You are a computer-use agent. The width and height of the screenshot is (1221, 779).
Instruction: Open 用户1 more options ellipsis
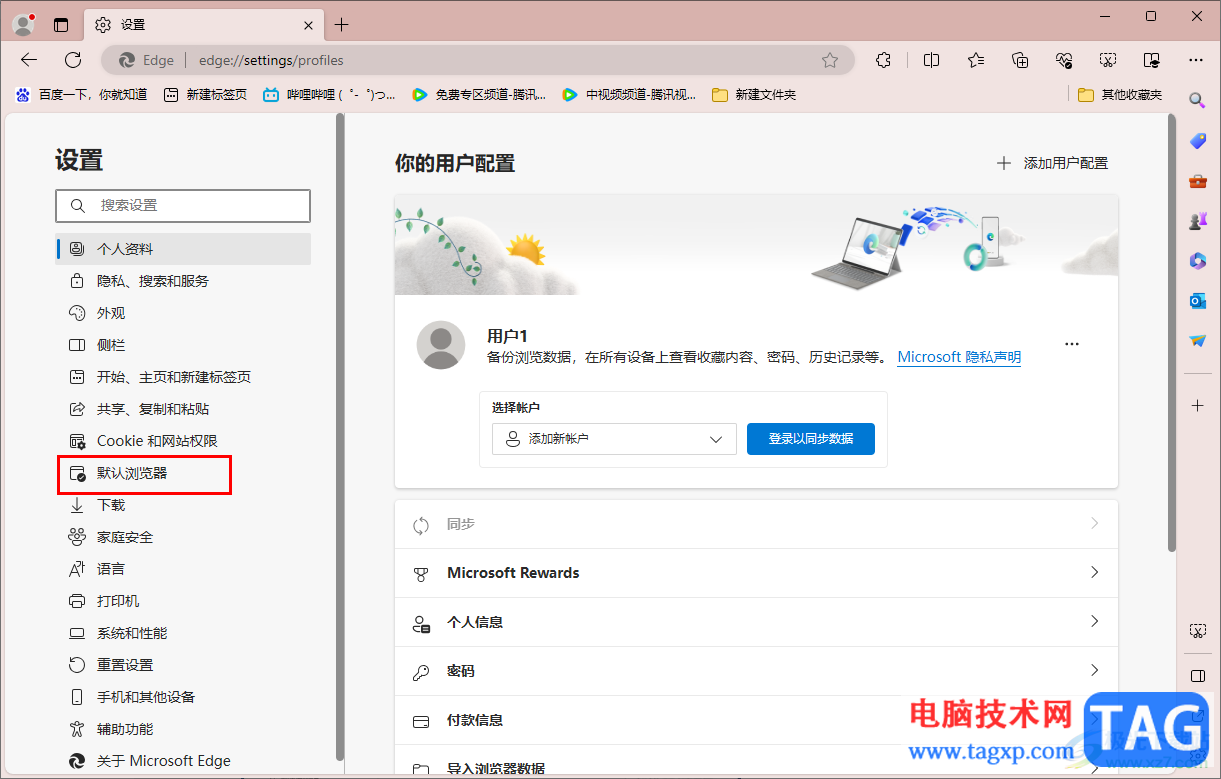coord(1072,344)
